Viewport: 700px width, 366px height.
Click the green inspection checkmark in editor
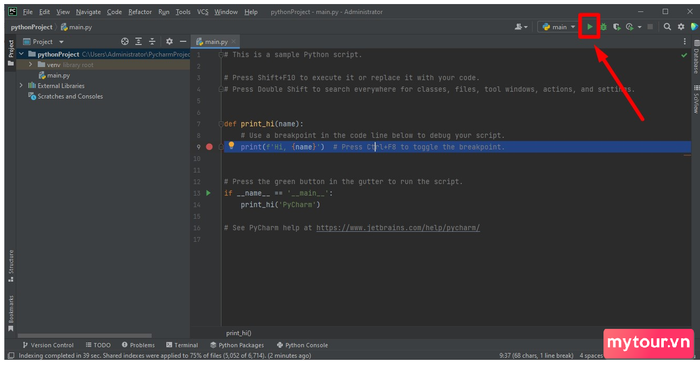(x=684, y=55)
